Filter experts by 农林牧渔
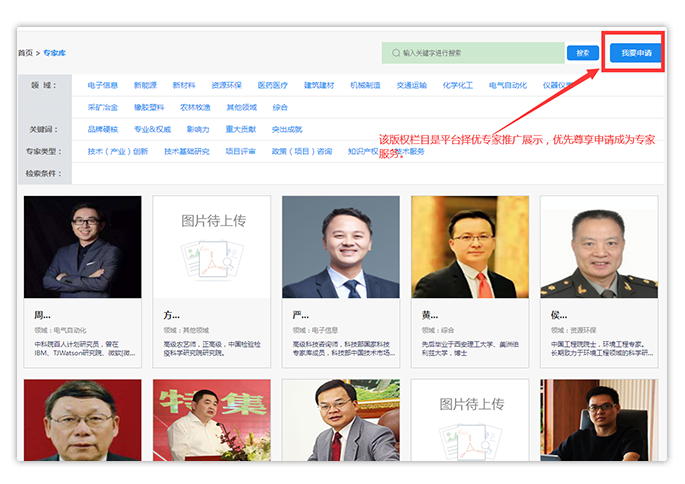Viewport: 685px width, 484px height. [195, 107]
